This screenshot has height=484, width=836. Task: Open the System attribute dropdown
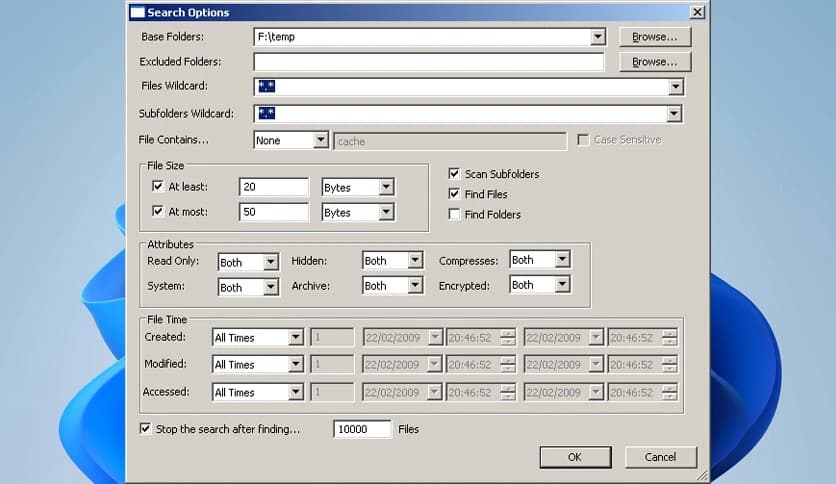coord(270,287)
